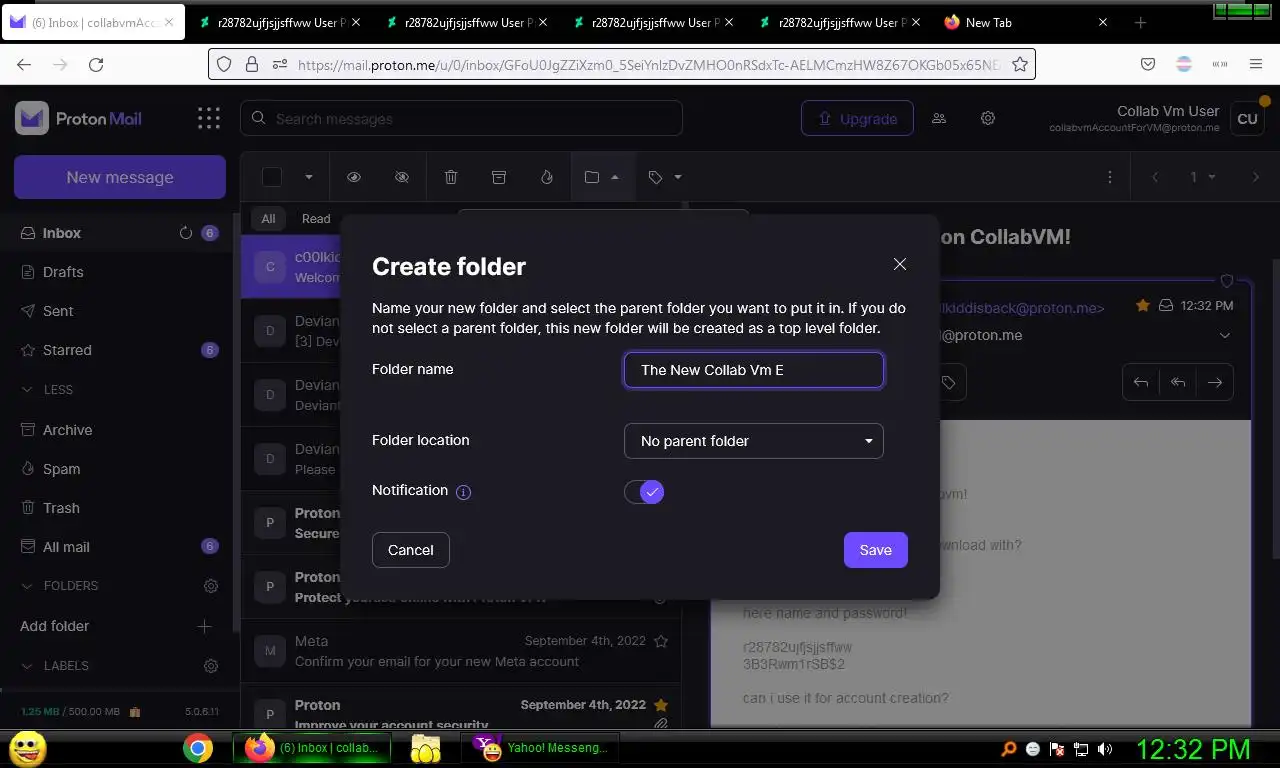Collapse the LESS section in sidebar
This screenshot has width=1280, height=768.
click(48, 390)
